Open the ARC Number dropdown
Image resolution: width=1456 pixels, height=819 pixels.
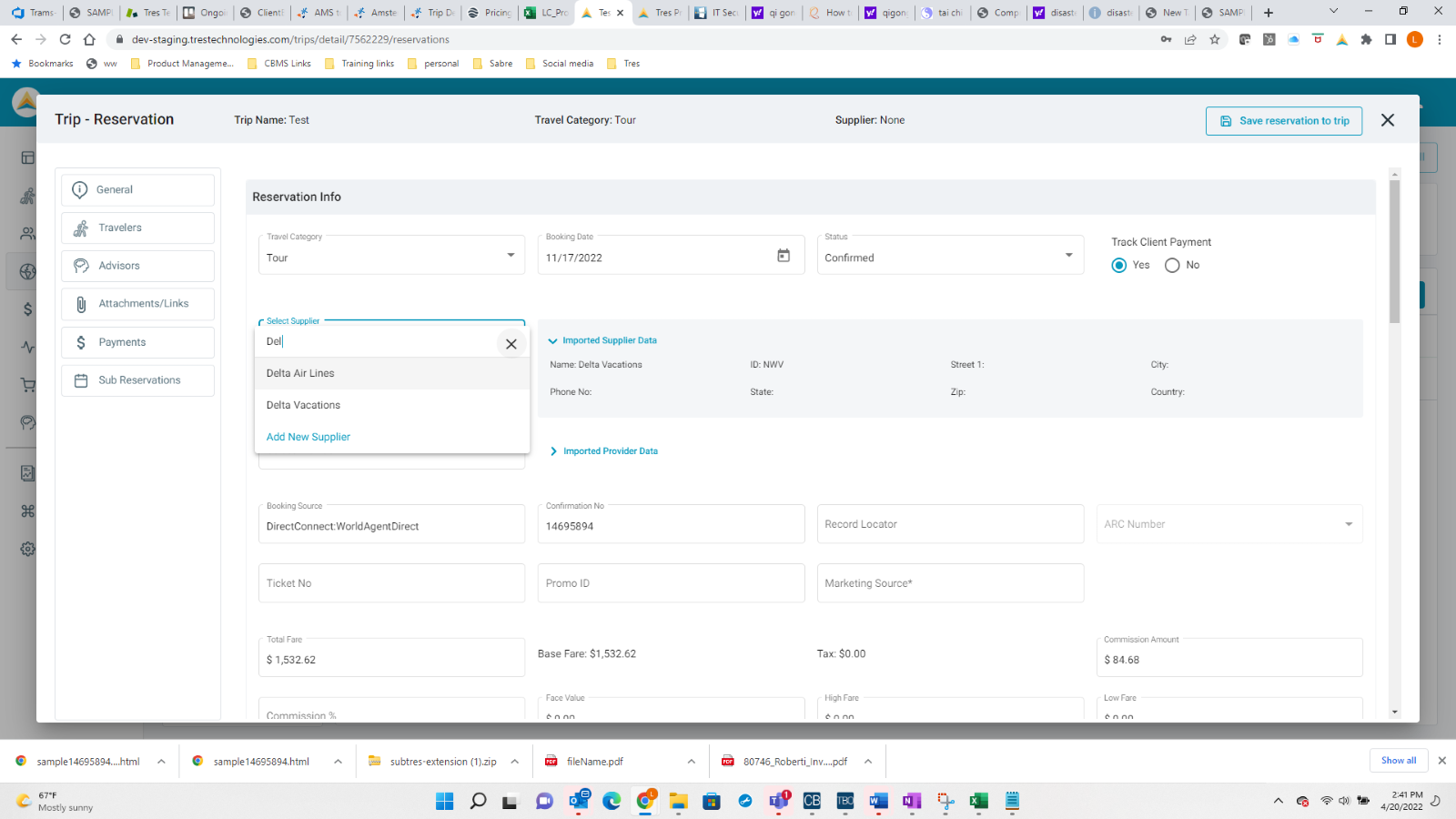pos(1229,524)
